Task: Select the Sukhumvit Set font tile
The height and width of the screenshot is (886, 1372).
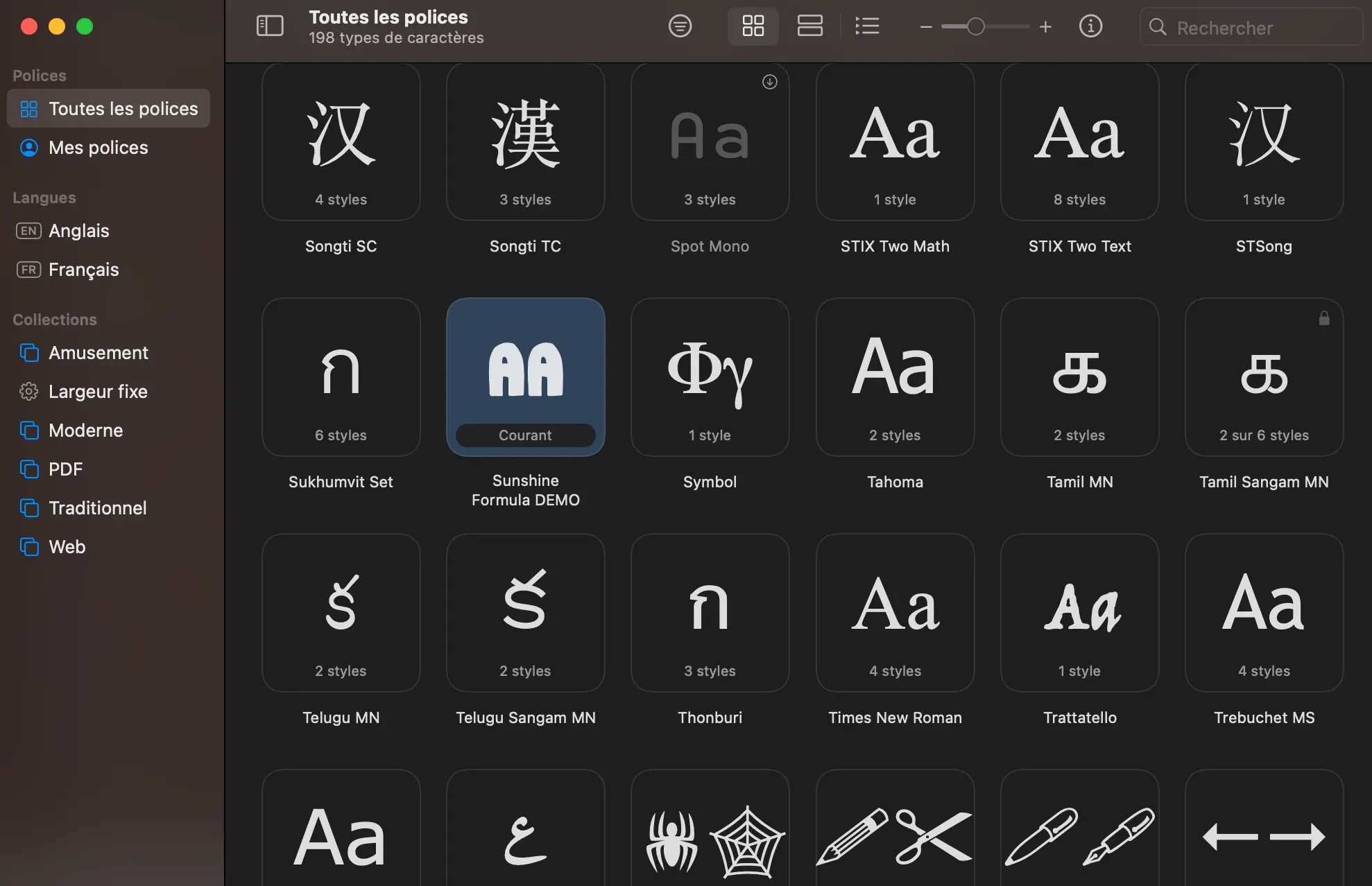Action: click(x=341, y=377)
